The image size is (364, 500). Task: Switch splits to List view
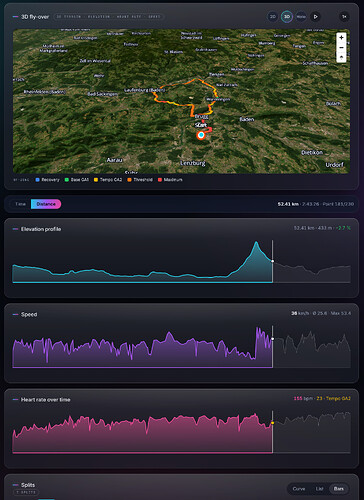pos(319,489)
